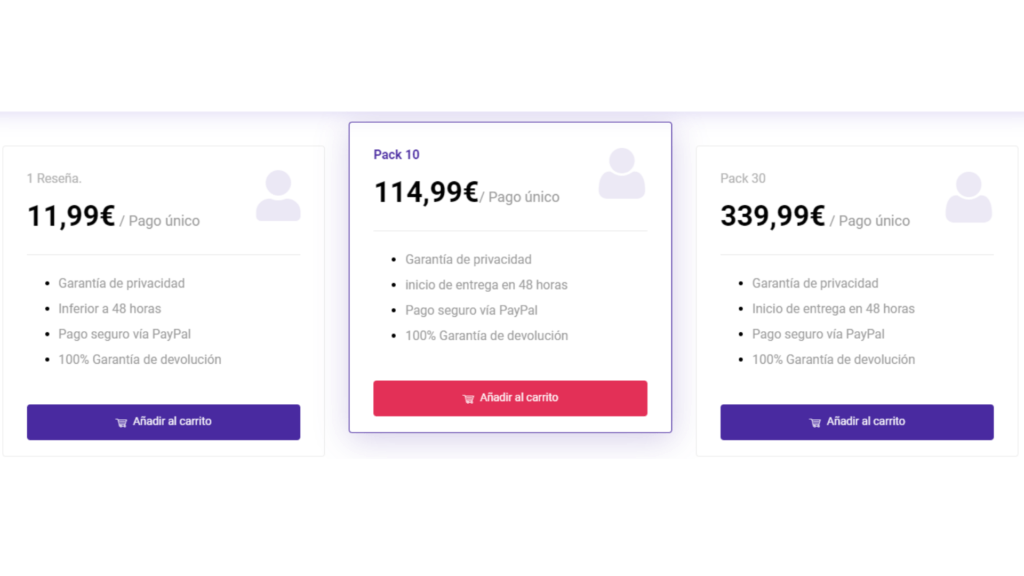1024x576 pixels.
Task: Click 'Inicio de entrega en 48 horas' in Pack 30
Action: [x=833, y=308]
